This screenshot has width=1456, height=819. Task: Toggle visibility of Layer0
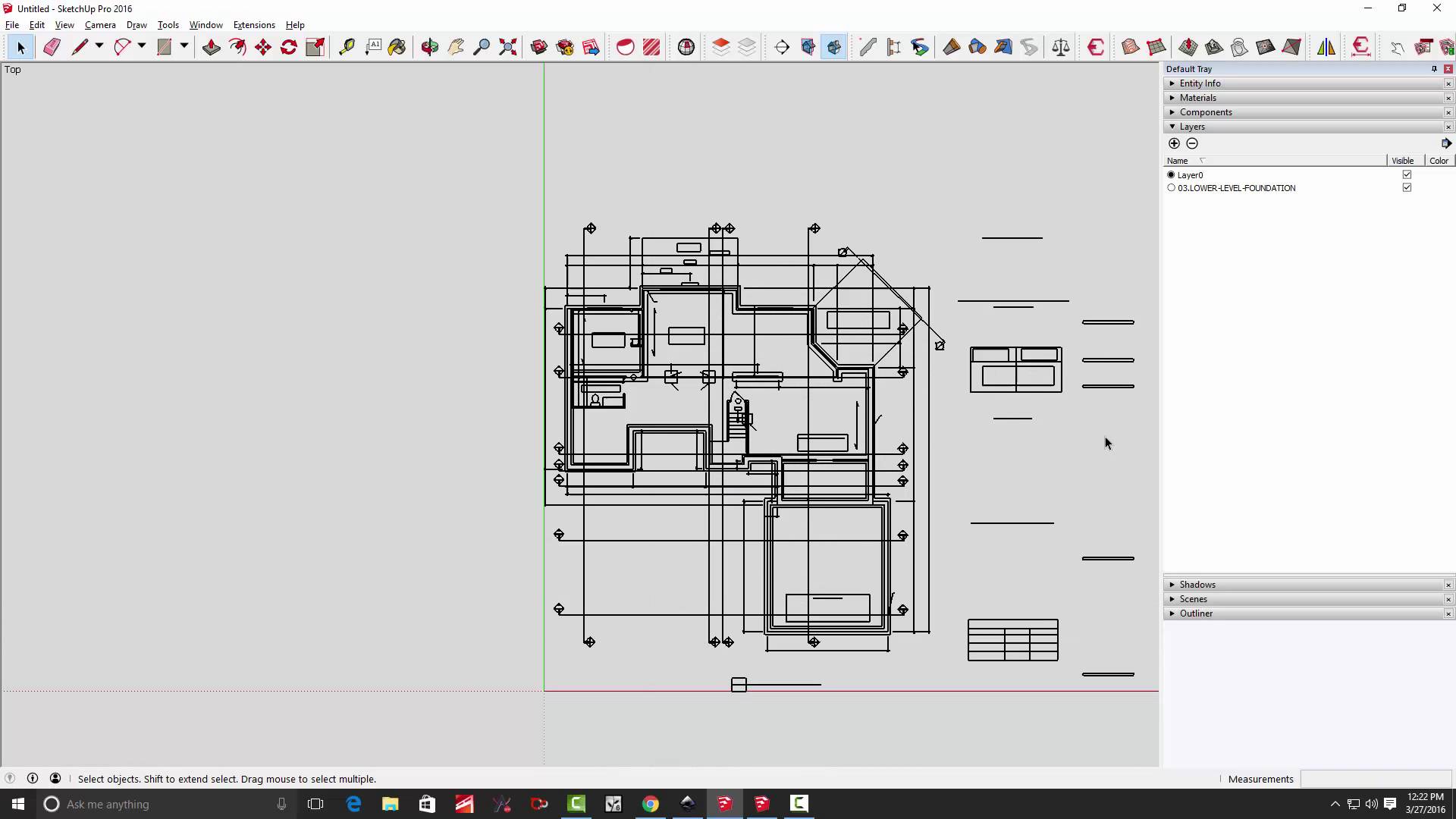pyautogui.click(x=1407, y=174)
